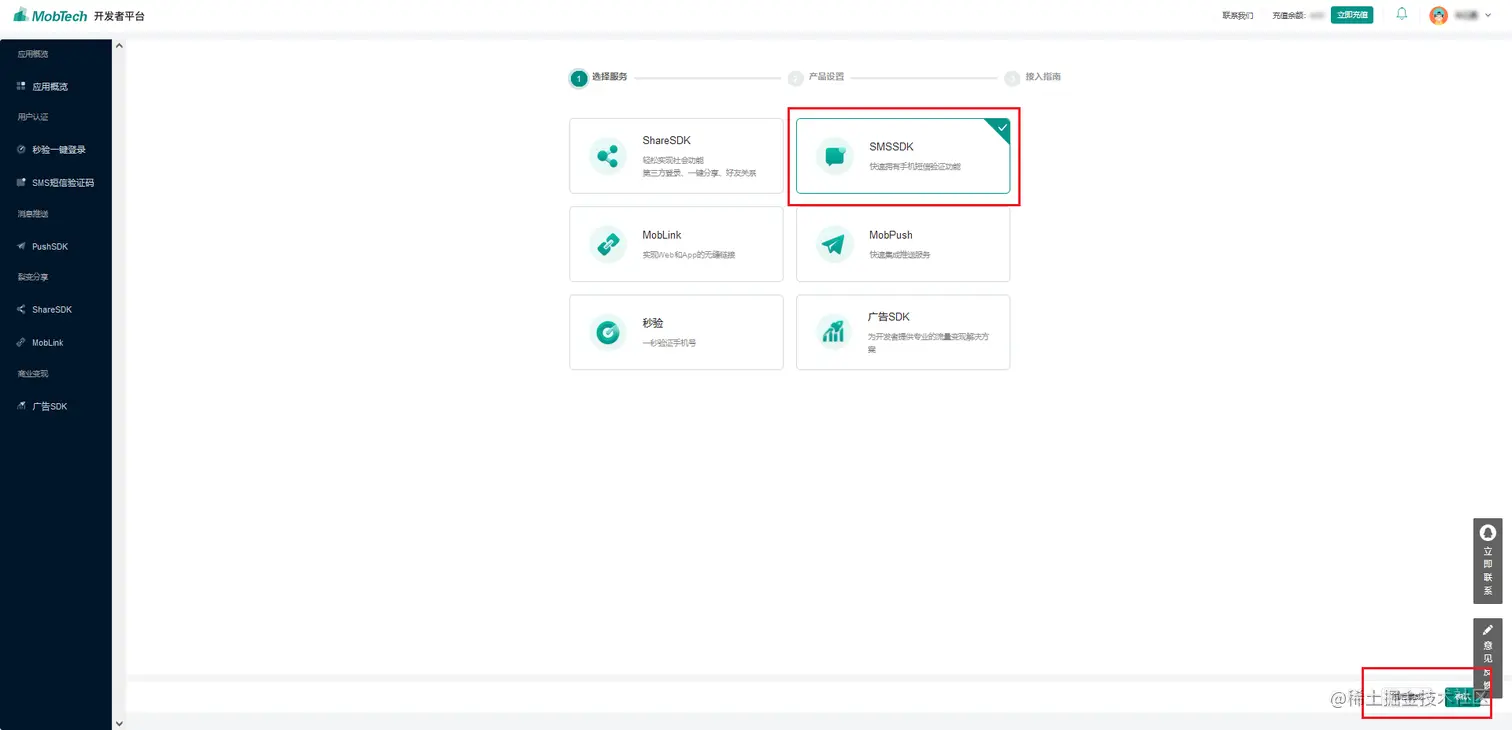Click the MobTech logo in the header

click(x=51, y=15)
